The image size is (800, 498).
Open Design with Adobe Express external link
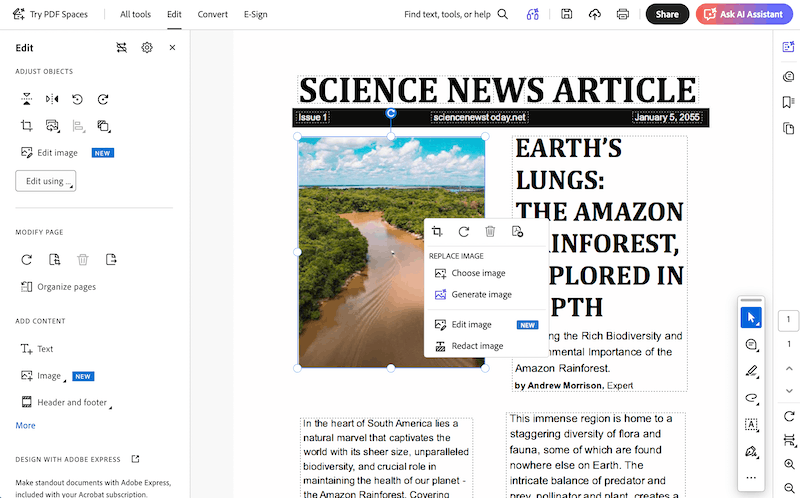(x=135, y=459)
